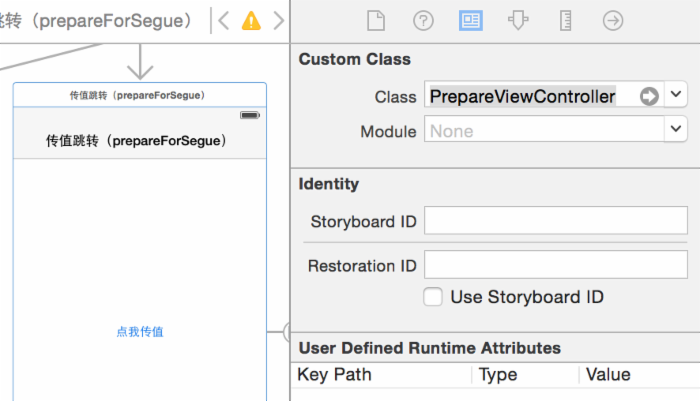Viewport: 700px width, 401px height.
Task: Select the Identity inspector icon
Action: tap(470, 21)
